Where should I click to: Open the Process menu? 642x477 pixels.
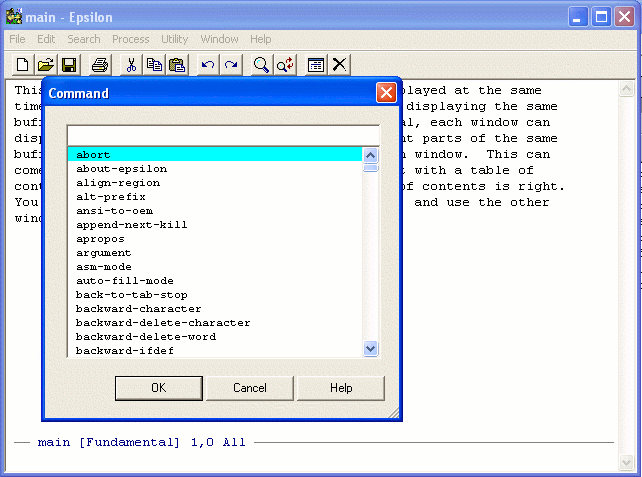(130, 39)
